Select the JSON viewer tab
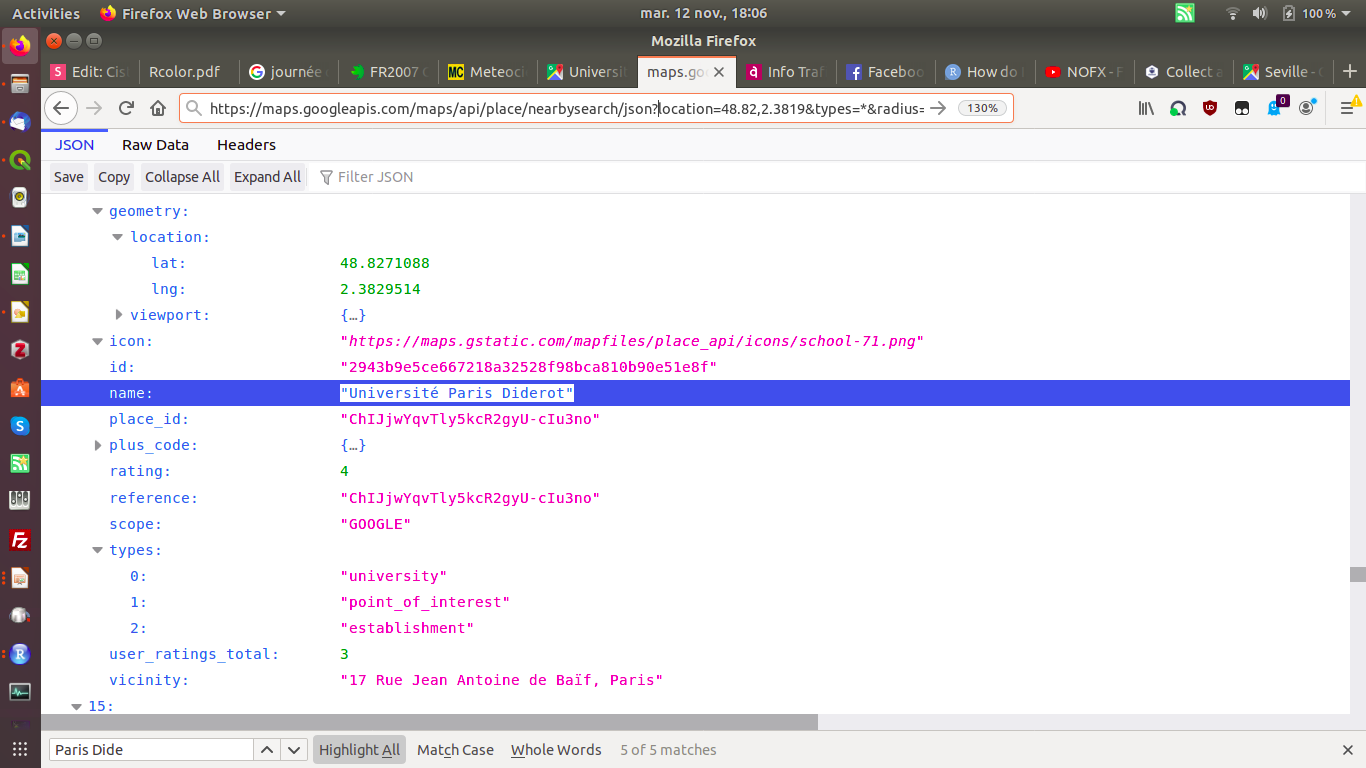1366x768 pixels. point(75,145)
